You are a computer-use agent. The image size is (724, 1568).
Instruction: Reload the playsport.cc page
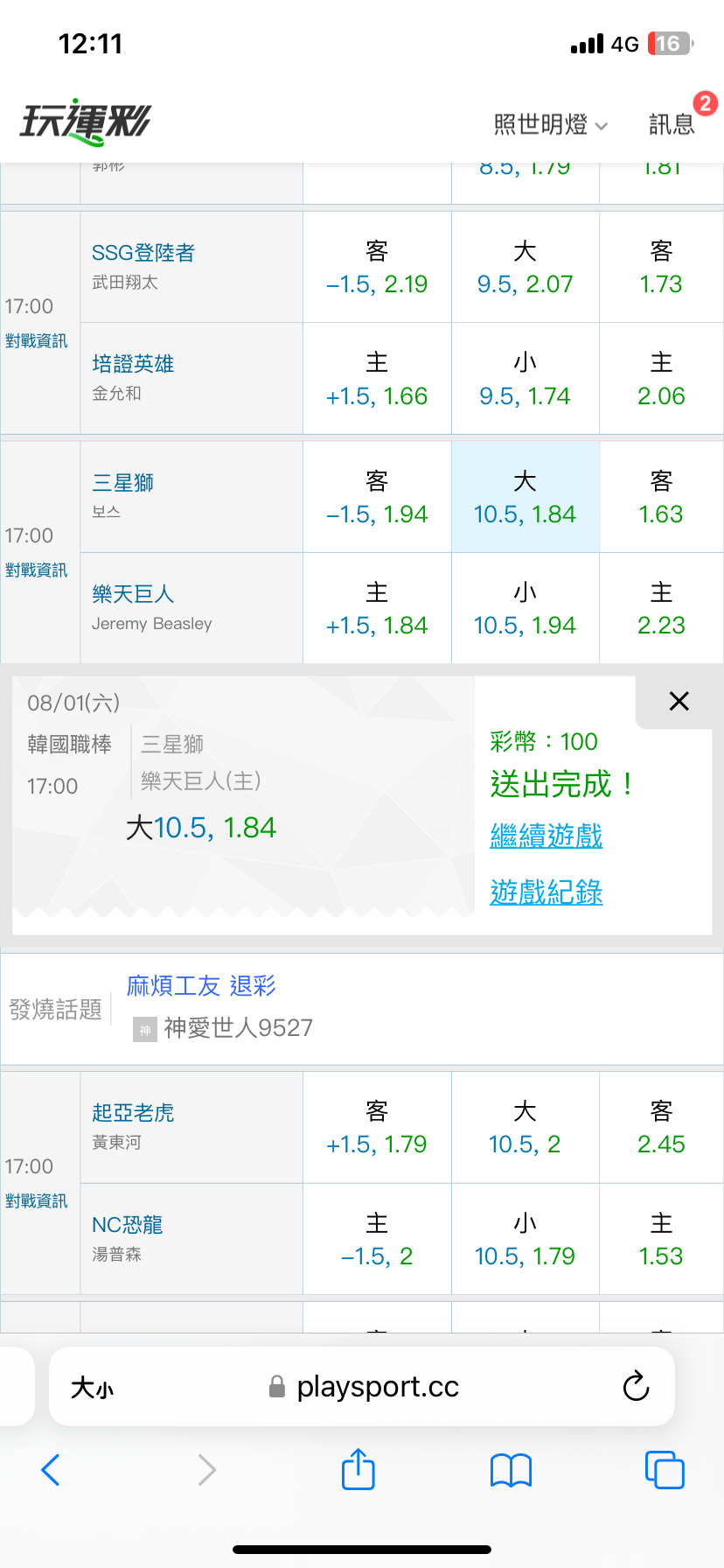click(636, 1387)
